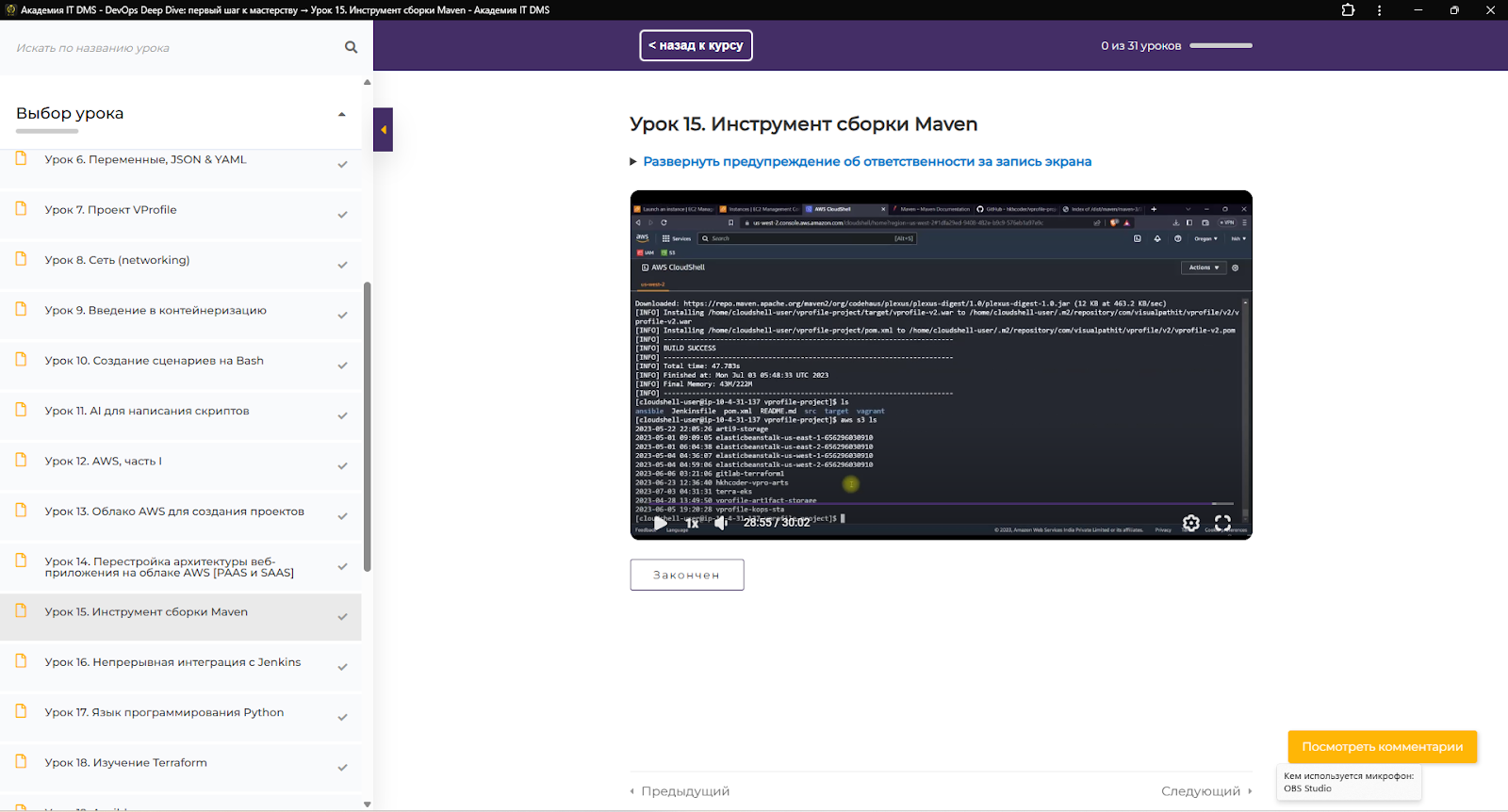1508x812 pixels.
Task: Open lesson Урок 16. Непрерывная интеграция с Jenkins
Action: 172,662
